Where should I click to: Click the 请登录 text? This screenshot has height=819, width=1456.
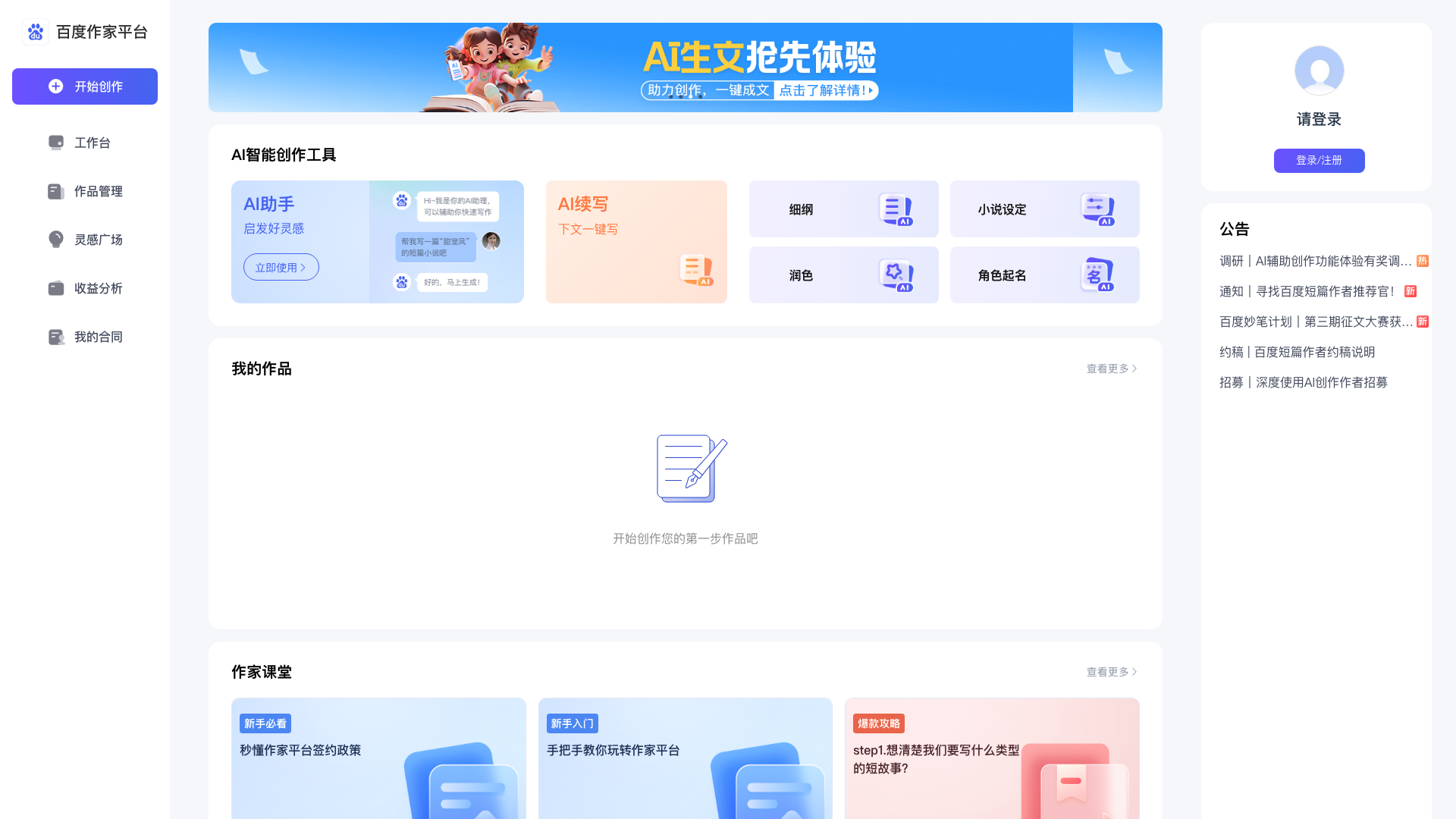(1319, 119)
